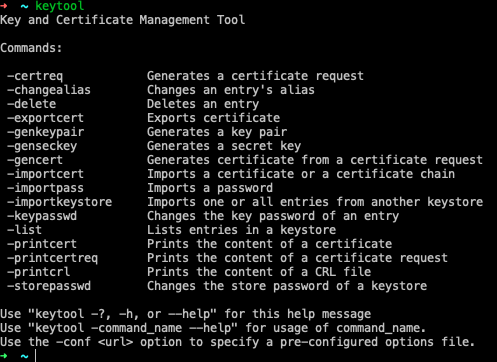This screenshot has width=497, height=362.
Task: Select the '-gencert' command name
Action: coord(35,160)
